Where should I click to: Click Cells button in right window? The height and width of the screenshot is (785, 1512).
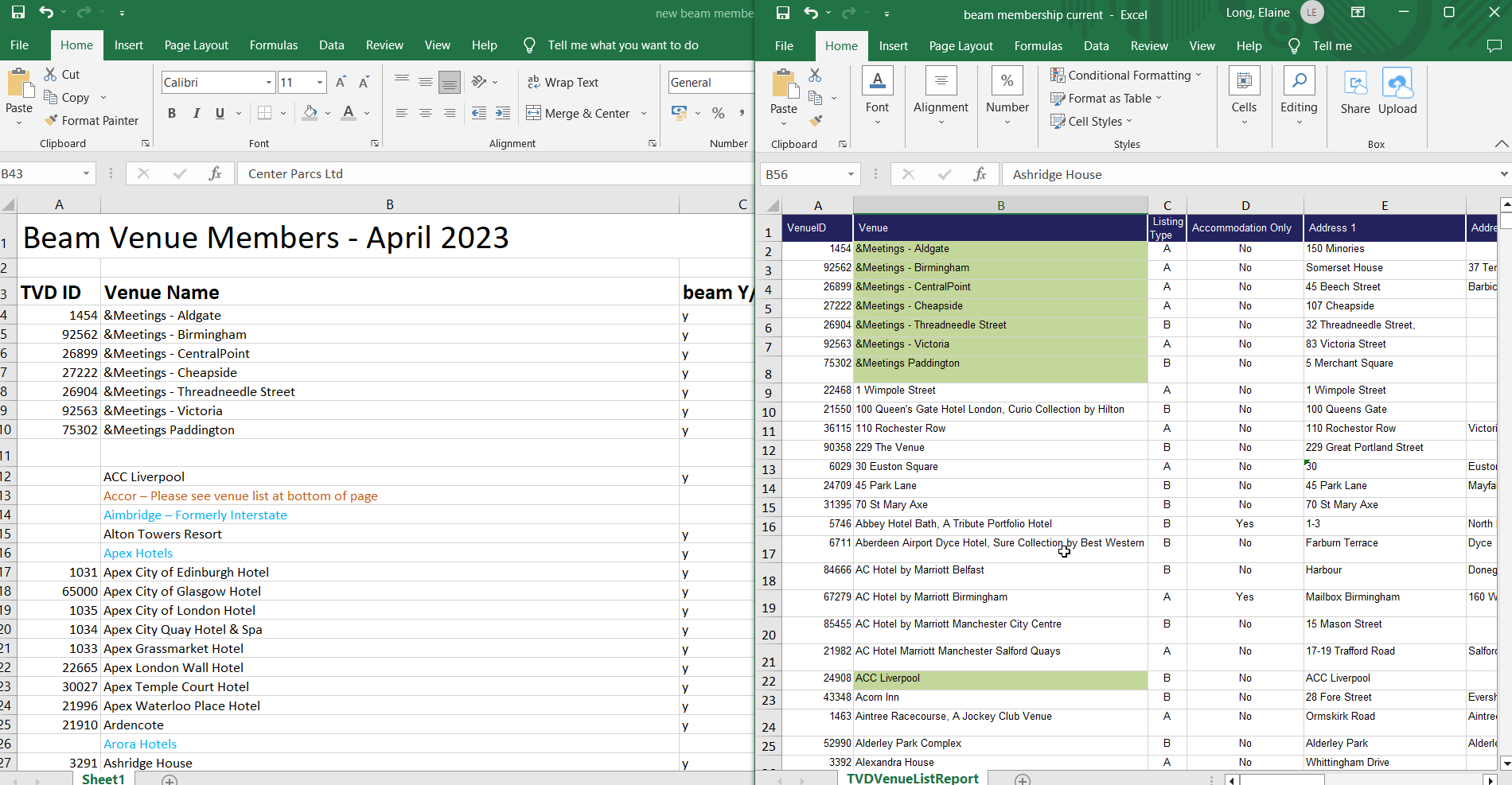tap(1244, 95)
